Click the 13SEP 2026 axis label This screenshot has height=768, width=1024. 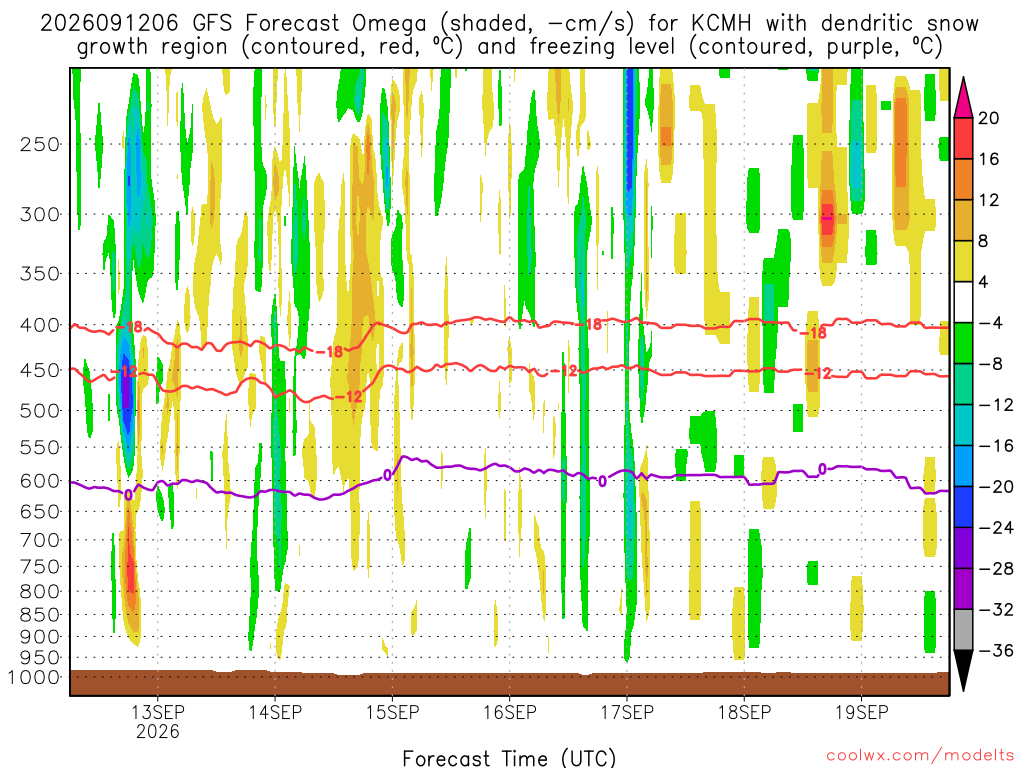[157, 721]
